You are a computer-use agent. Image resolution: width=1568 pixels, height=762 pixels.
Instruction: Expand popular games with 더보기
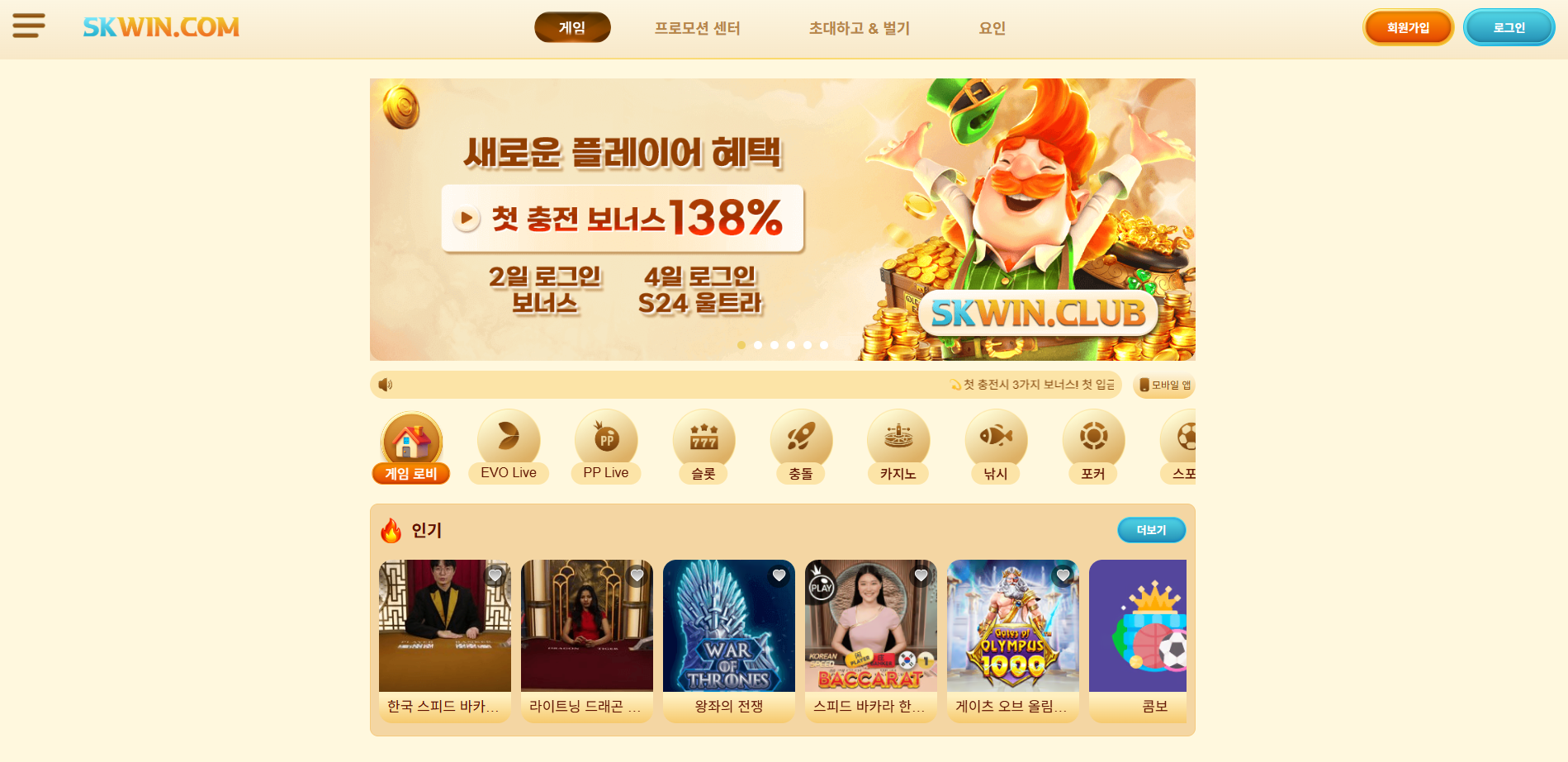[x=1151, y=530]
